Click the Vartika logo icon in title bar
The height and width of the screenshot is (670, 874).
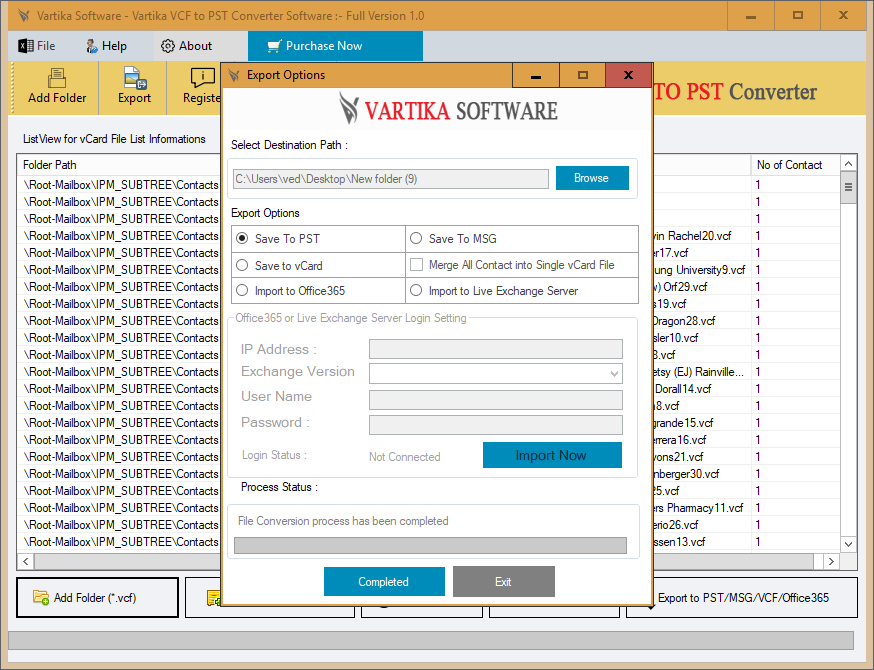point(23,16)
